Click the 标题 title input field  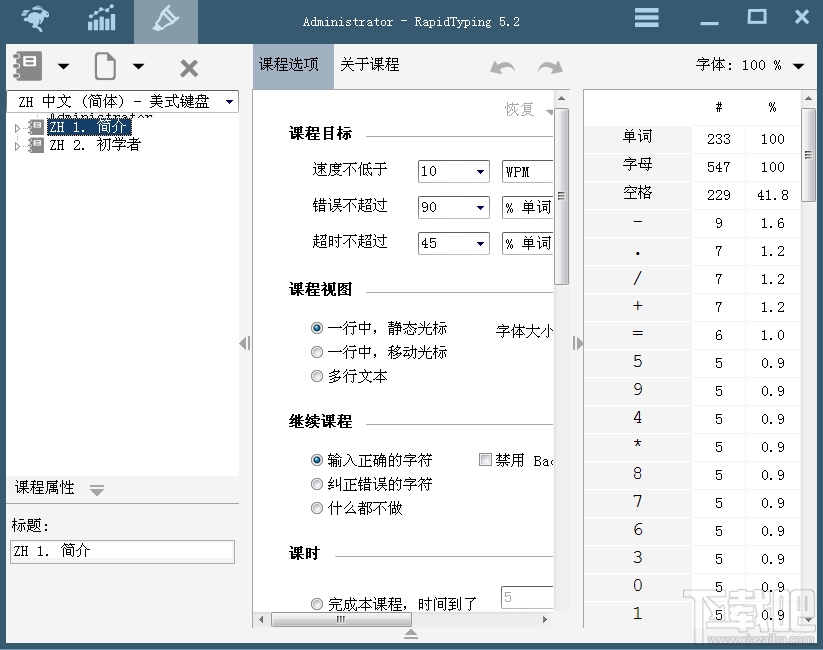coord(122,552)
